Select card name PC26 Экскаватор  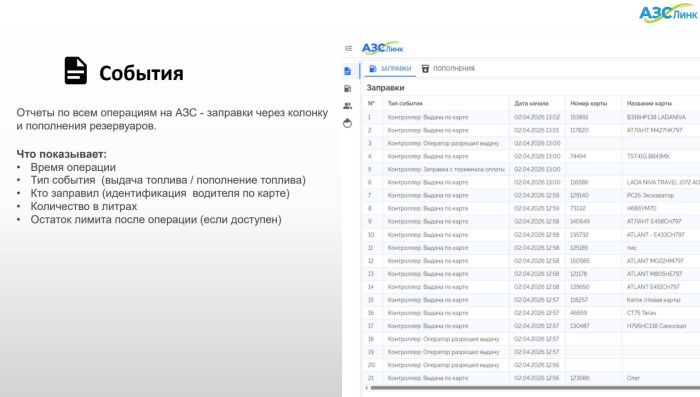coord(650,196)
